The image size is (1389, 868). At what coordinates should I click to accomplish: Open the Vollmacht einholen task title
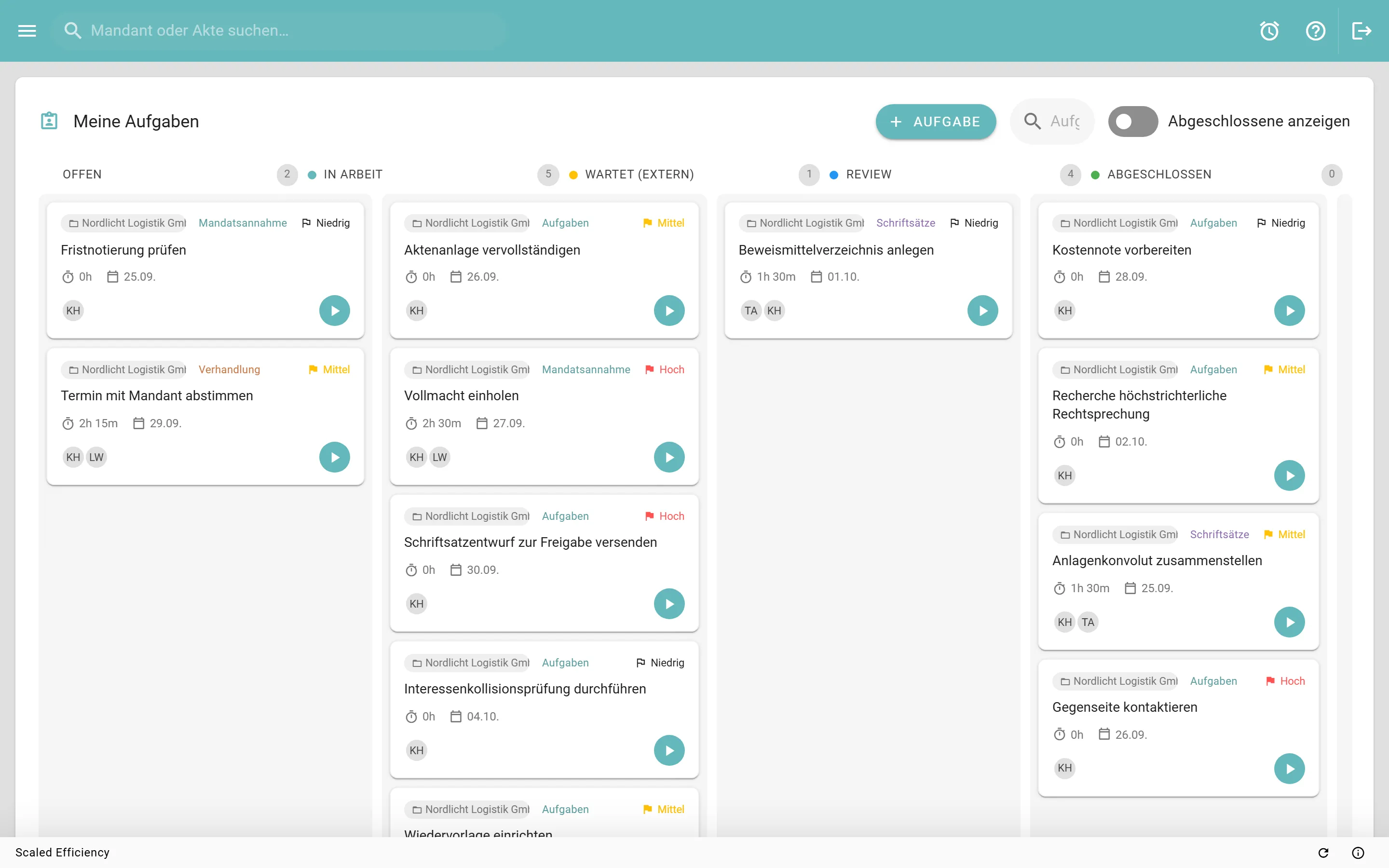coord(462,395)
